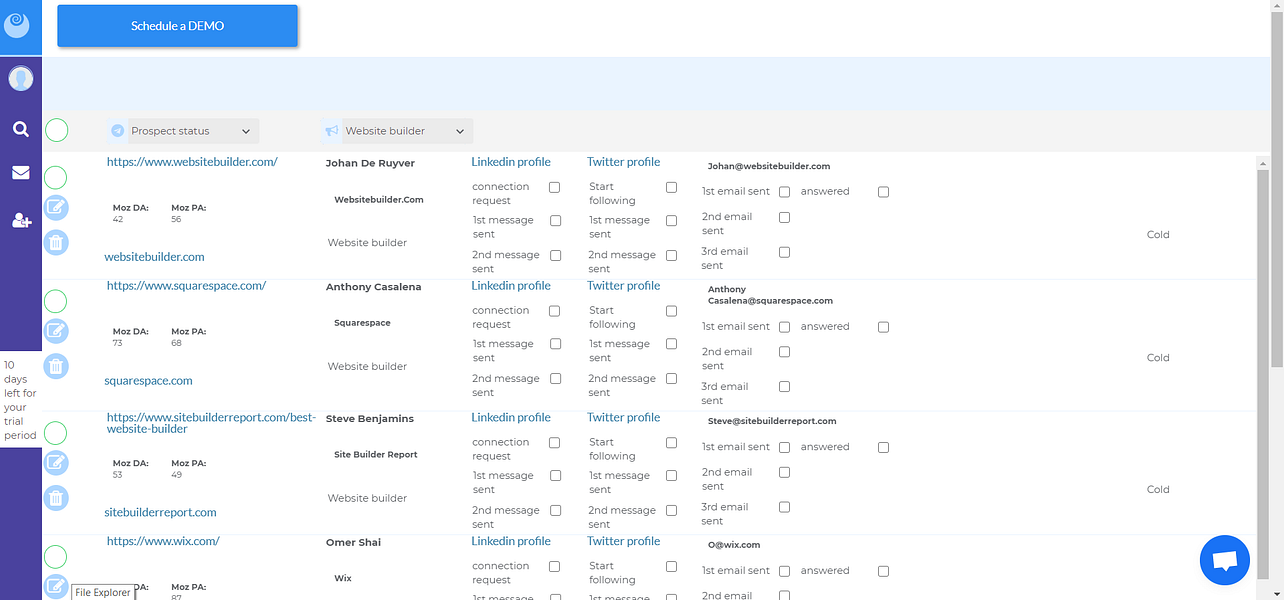Delete the websitebuilder.com prospect row
The width and height of the screenshot is (1284, 600).
[56, 242]
